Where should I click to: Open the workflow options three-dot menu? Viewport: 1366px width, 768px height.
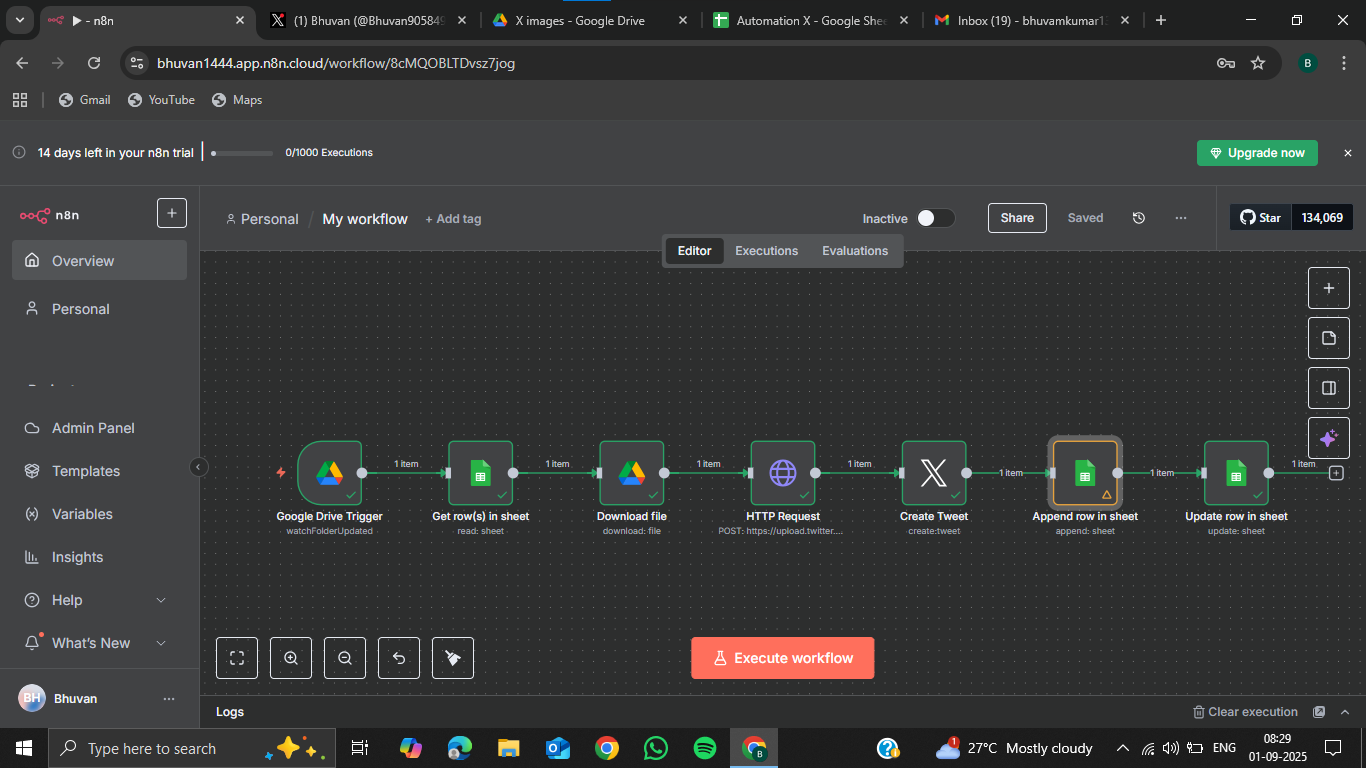(1180, 218)
